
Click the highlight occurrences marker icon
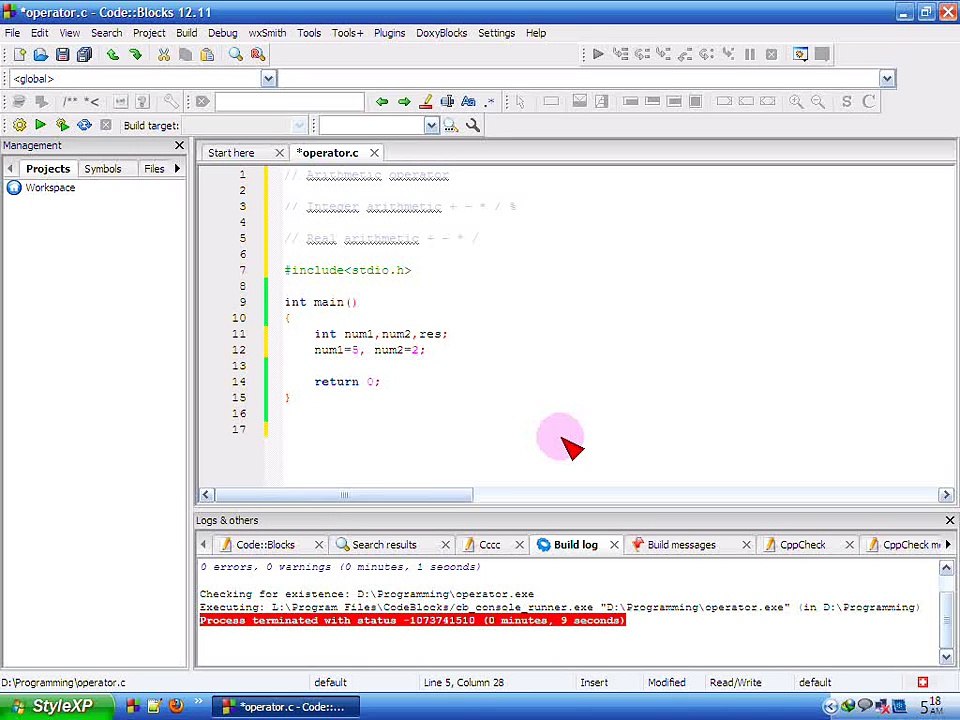(x=426, y=102)
